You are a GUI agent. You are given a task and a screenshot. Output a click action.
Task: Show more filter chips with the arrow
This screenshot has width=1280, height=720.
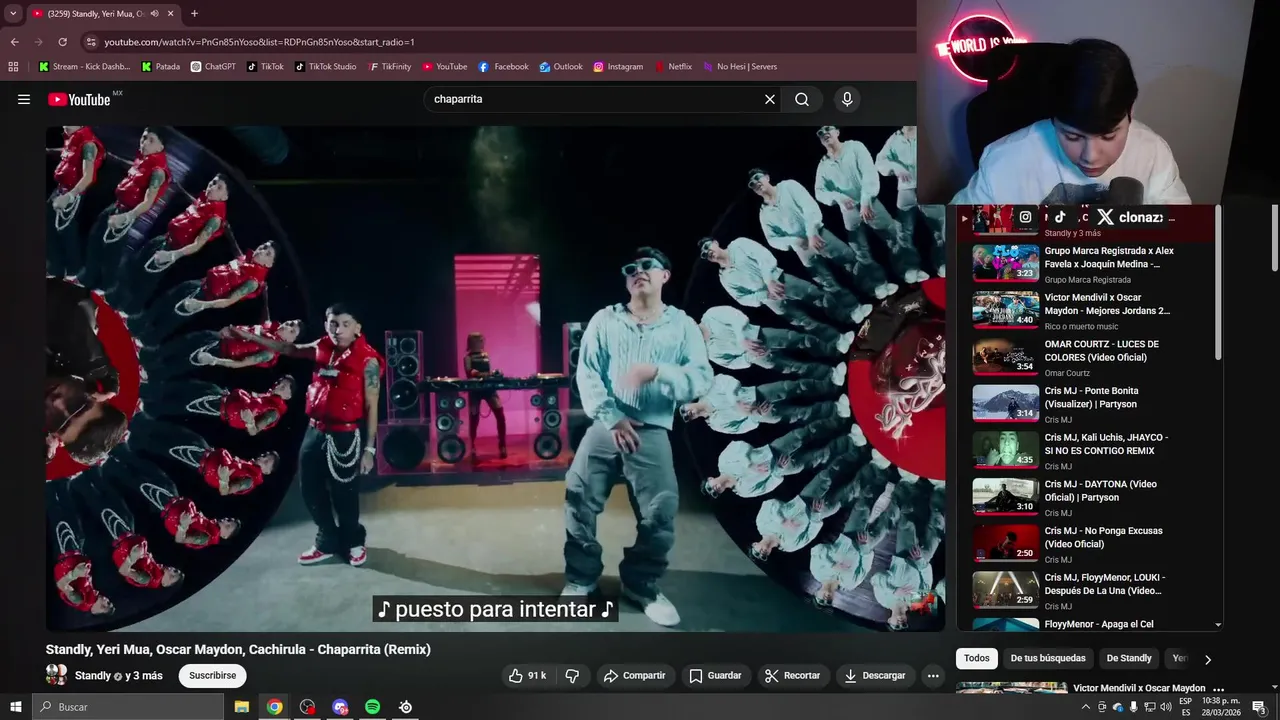1207,659
